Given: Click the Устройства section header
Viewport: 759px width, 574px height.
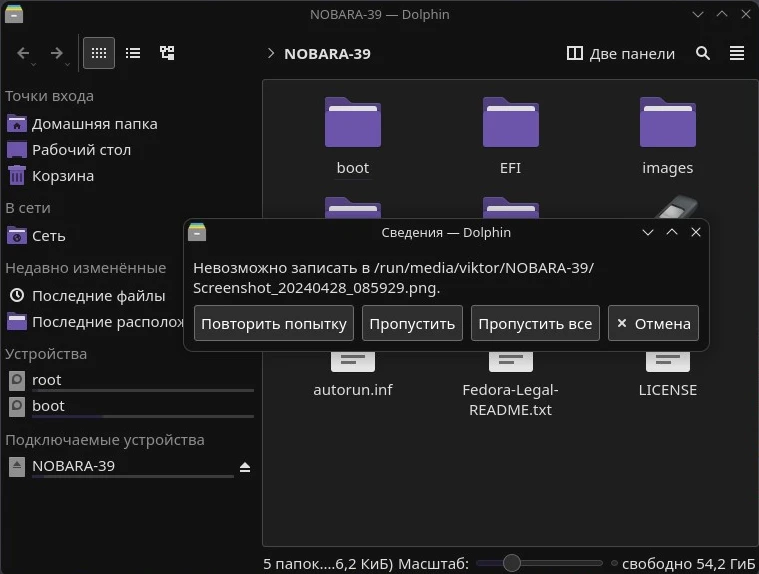Looking at the screenshot, I should pos(46,354).
